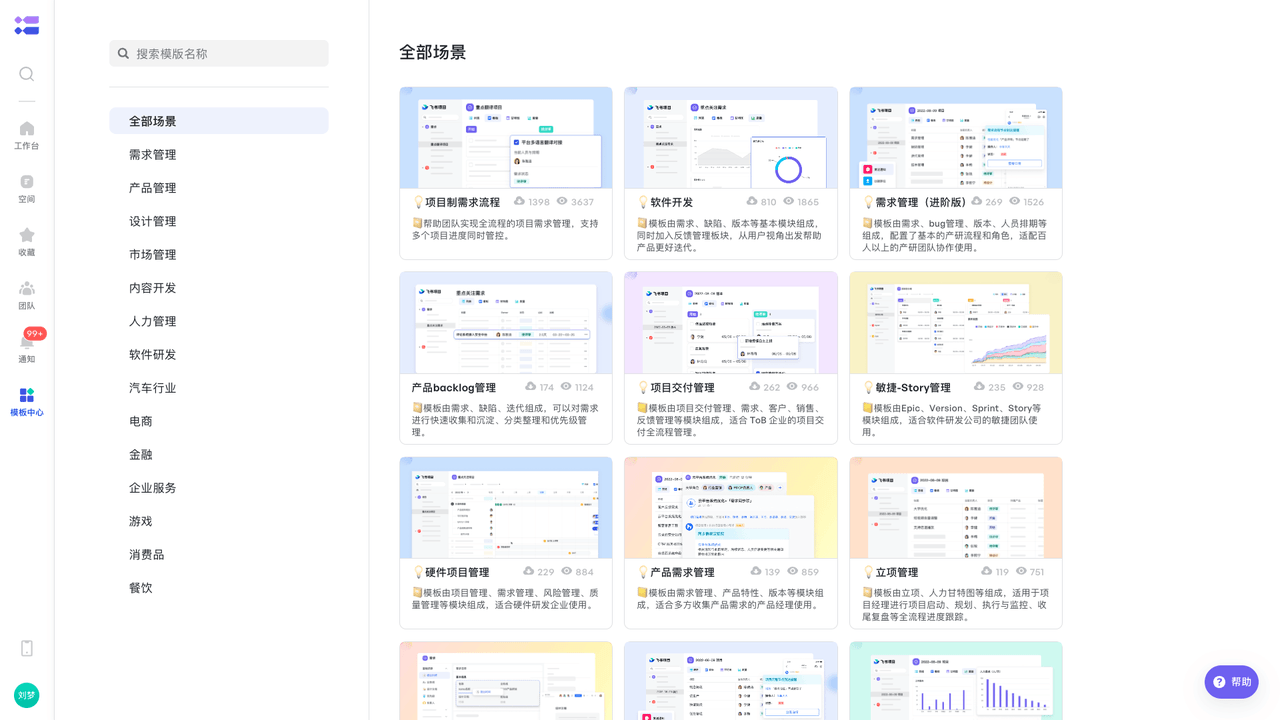1280x720 pixels.
Task: Click the Feishu Project logo icon
Action: click(x=27, y=26)
